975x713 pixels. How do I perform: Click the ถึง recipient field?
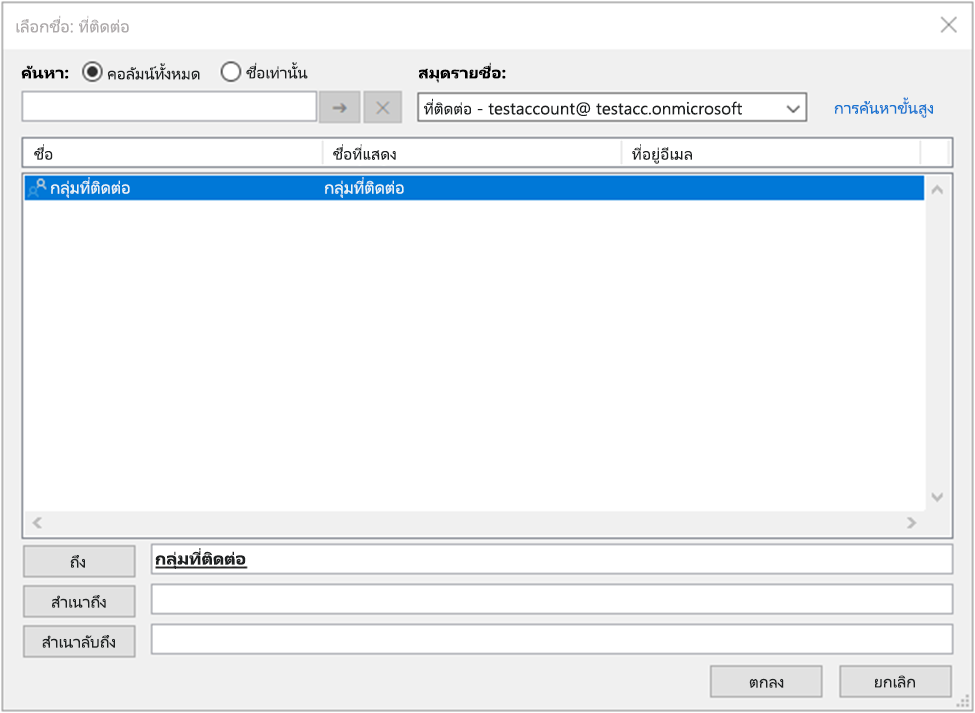click(x=552, y=559)
